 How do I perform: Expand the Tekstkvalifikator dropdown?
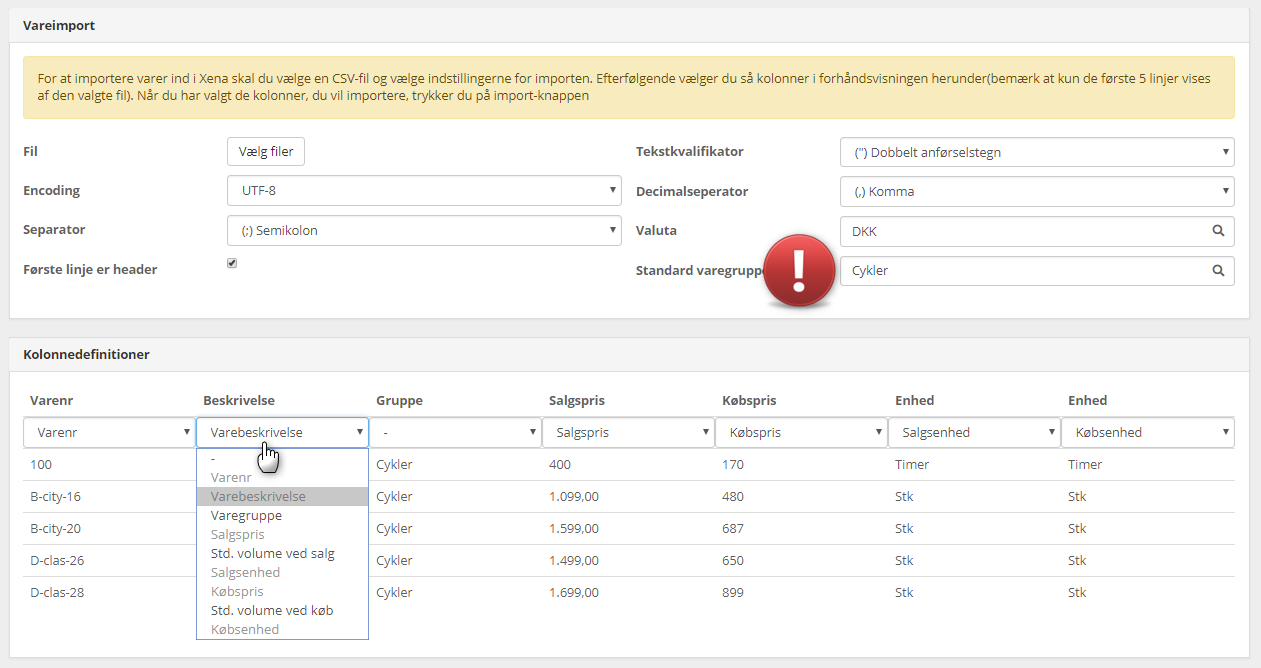1036,152
